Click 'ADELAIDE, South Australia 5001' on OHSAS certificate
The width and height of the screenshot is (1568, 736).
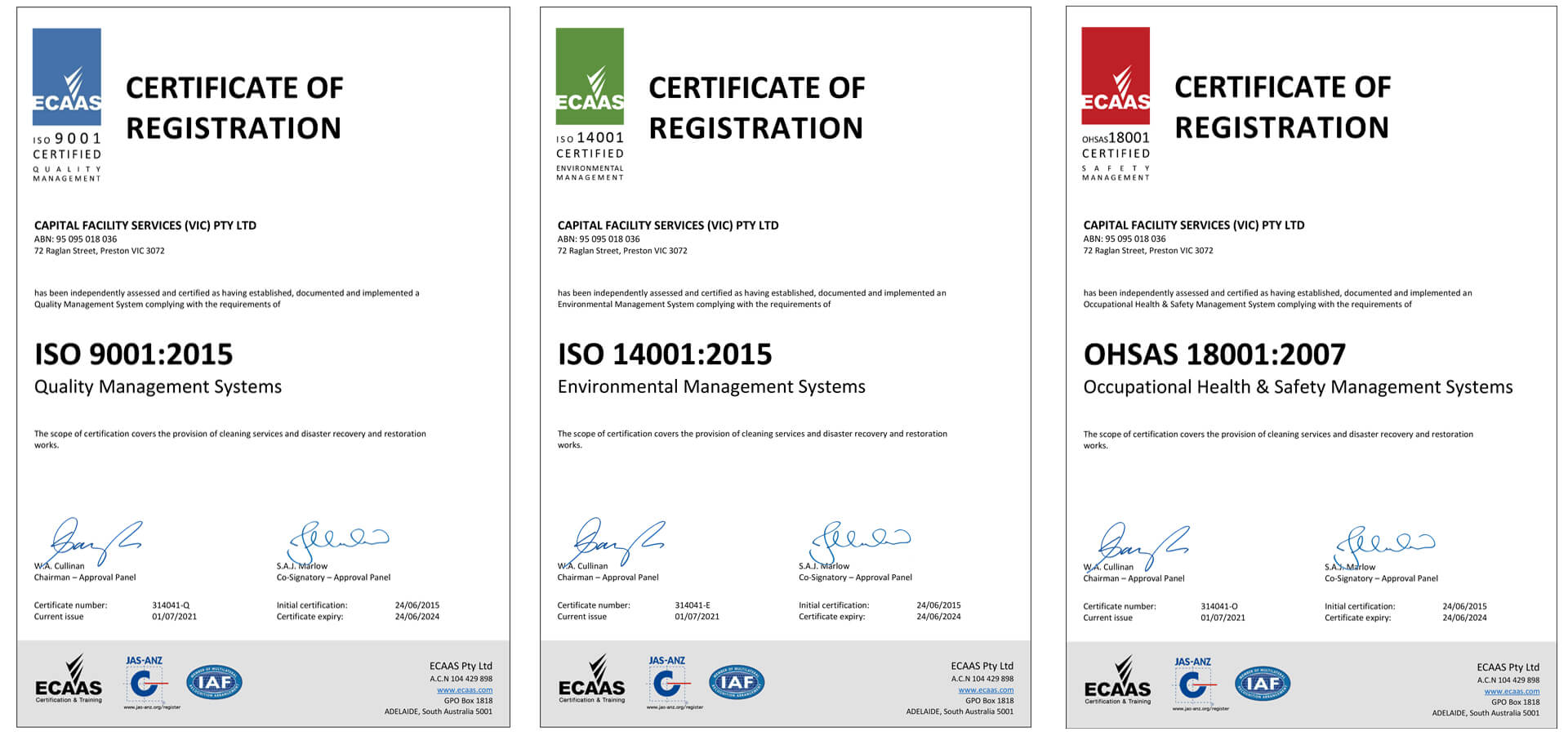point(1486,713)
